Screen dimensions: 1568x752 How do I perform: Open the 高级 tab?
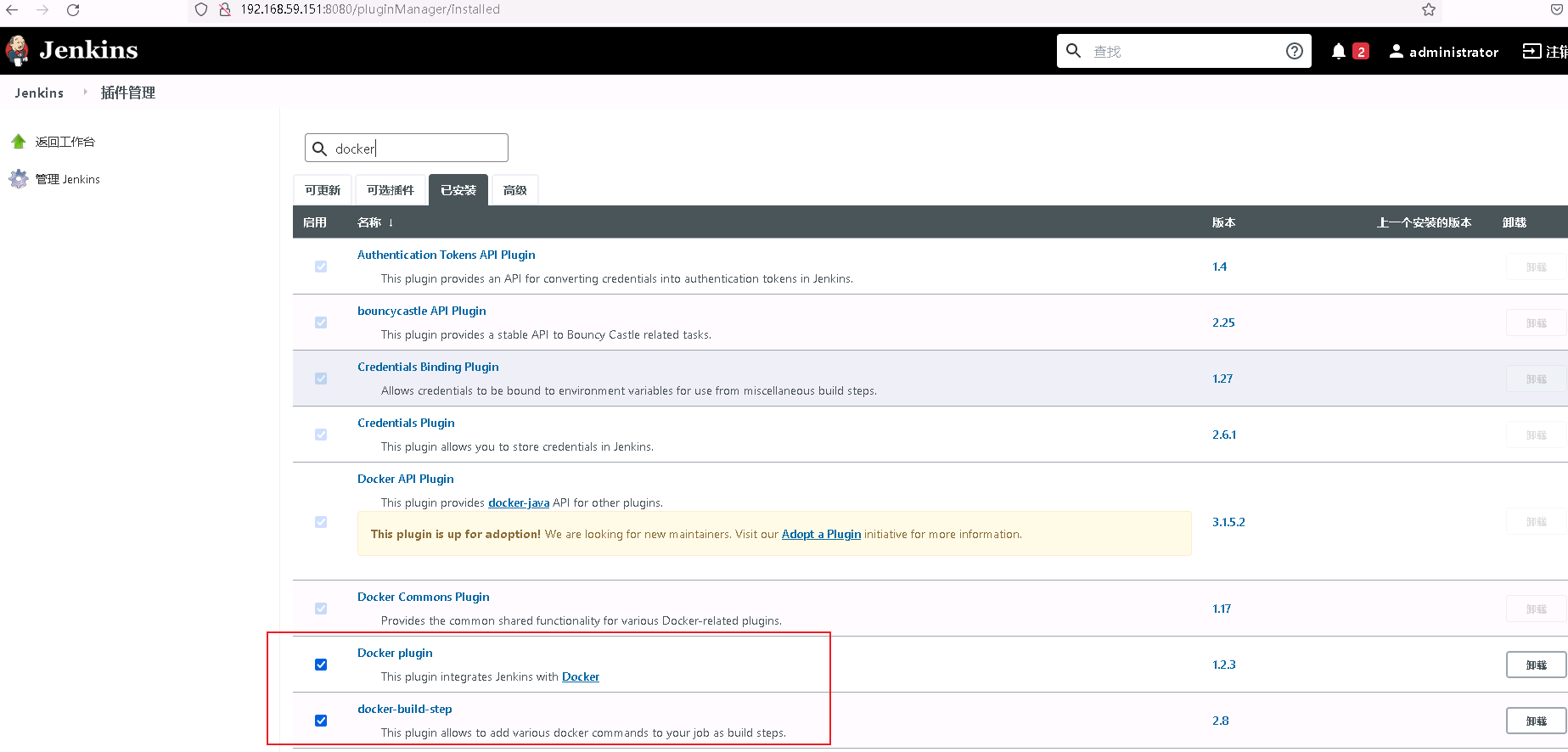pyautogui.click(x=515, y=190)
